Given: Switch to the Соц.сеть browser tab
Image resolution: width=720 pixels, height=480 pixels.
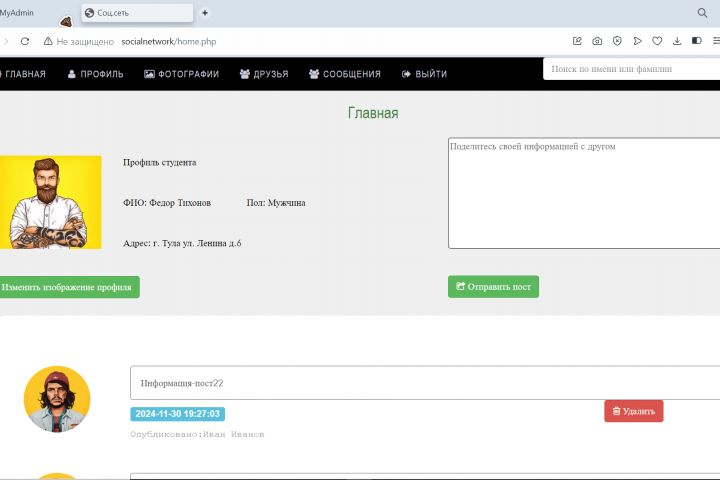Looking at the screenshot, I should click(137, 13).
